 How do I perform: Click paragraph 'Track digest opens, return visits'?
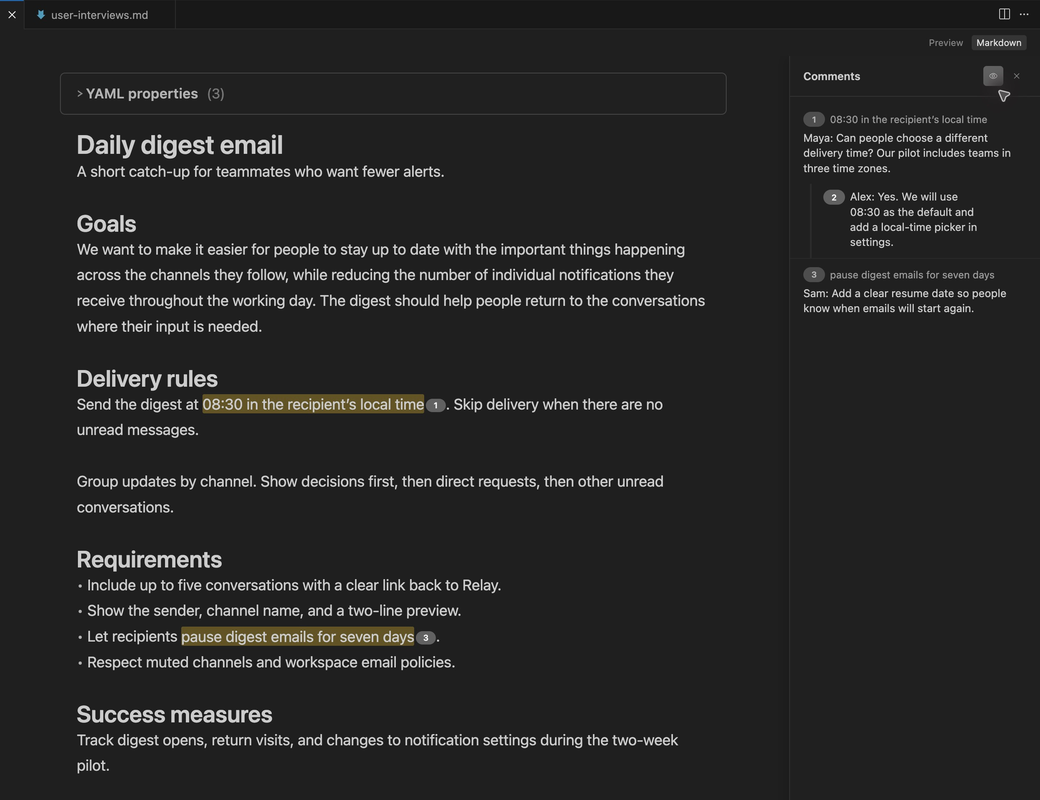pyautogui.click(x=377, y=752)
